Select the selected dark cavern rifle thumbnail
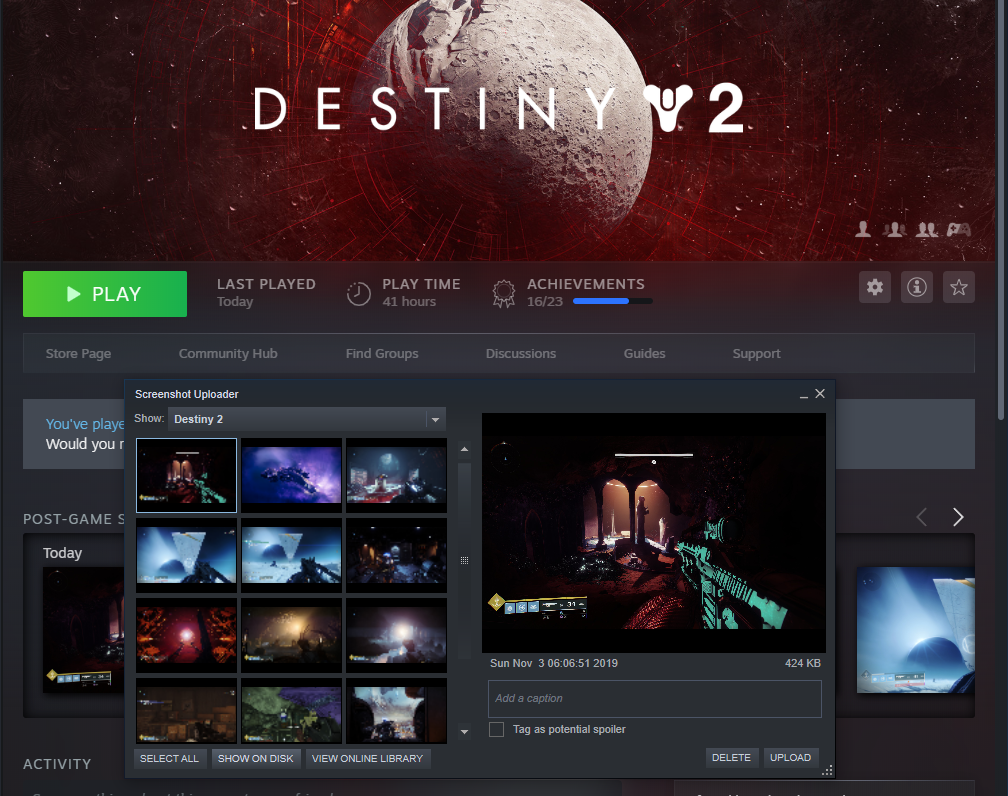1008x796 pixels. 186,475
